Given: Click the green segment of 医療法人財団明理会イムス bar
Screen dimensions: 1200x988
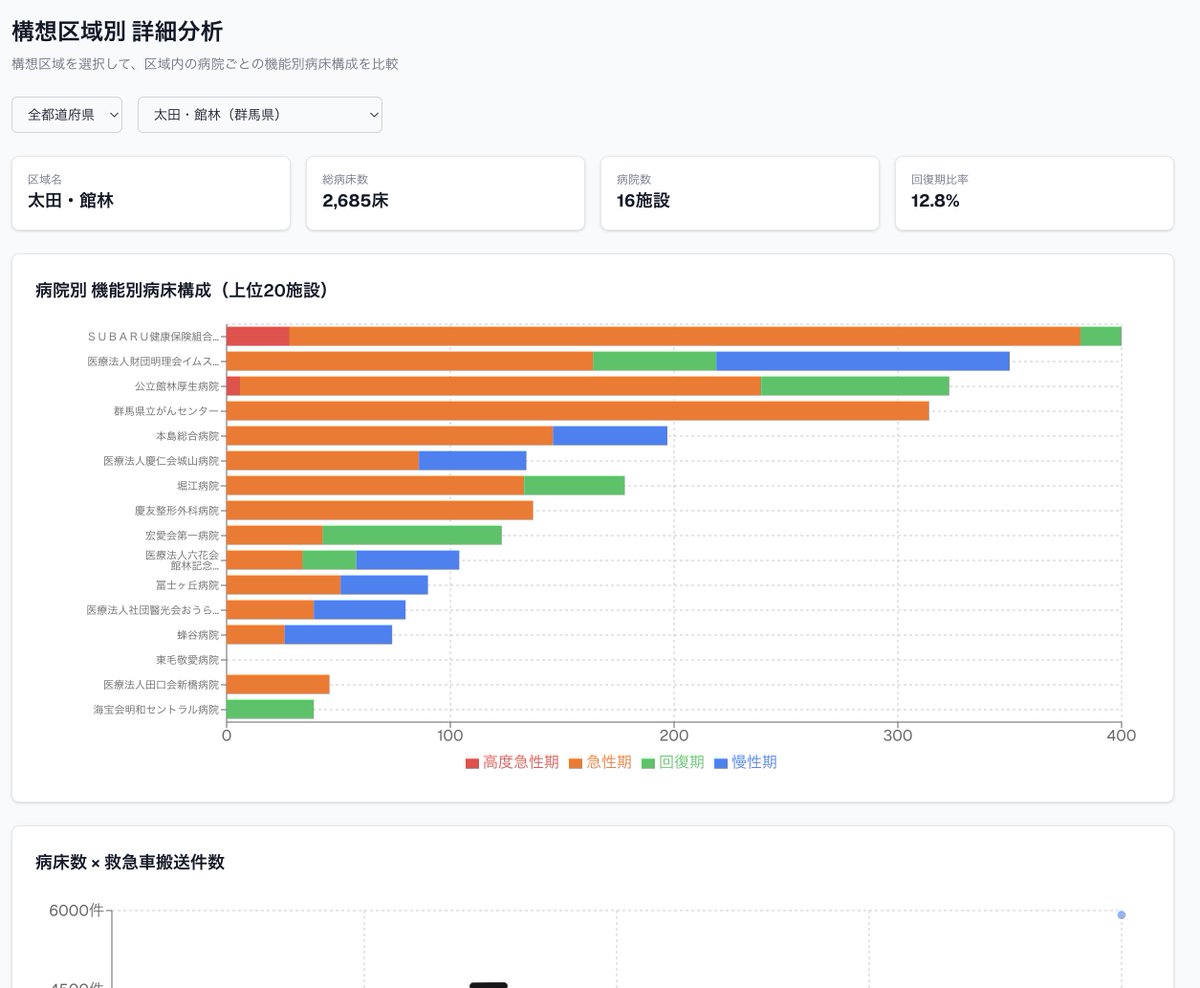Looking at the screenshot, I should point(655,361).
